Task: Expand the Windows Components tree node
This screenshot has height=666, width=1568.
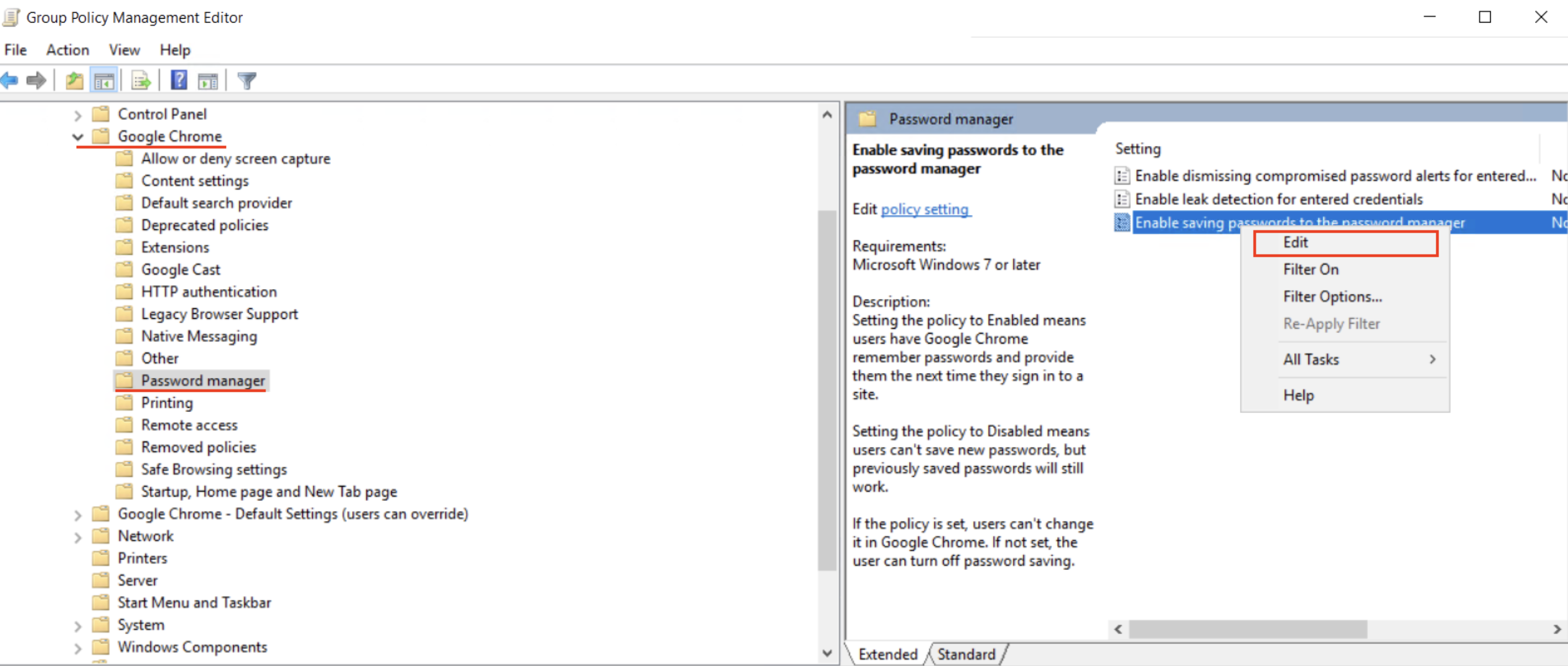Action: pos(77,648)
